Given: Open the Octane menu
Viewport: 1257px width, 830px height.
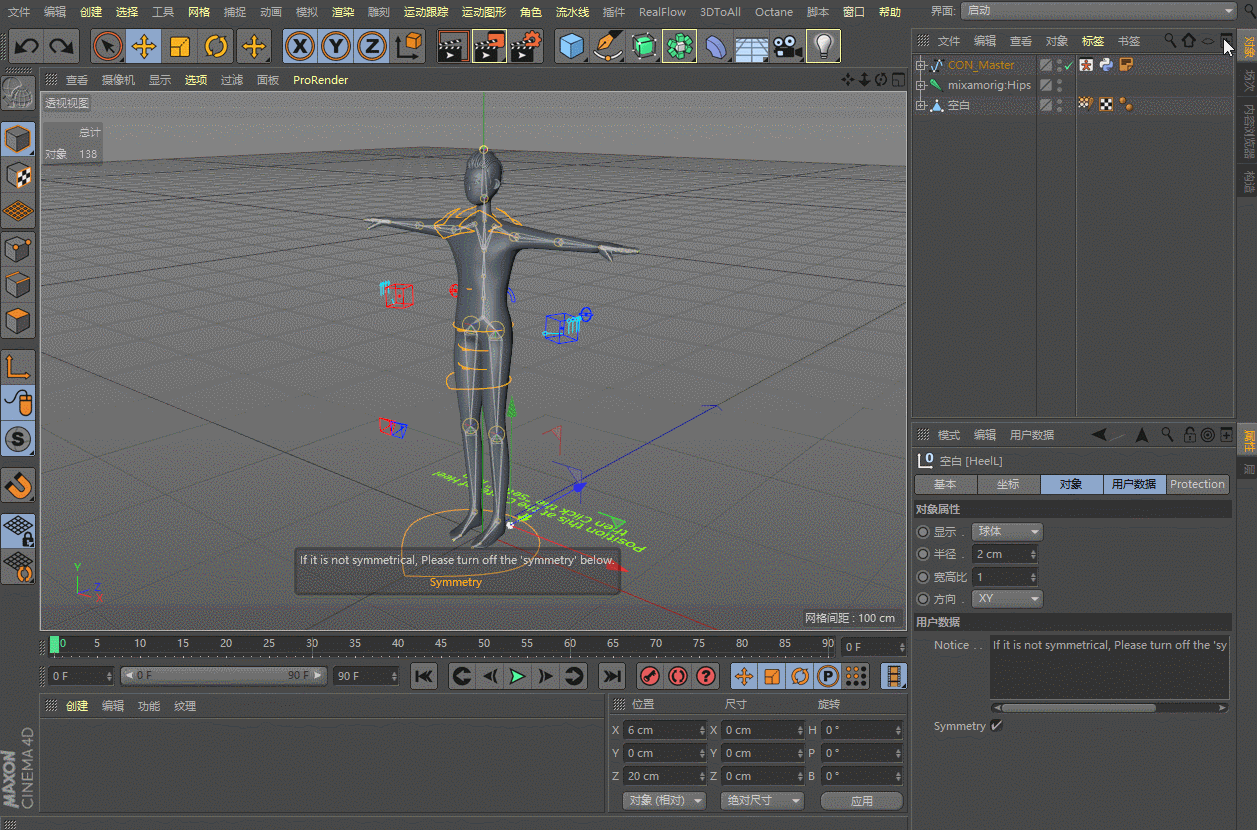Looking at the screenshot, I should tap(774, 12).
